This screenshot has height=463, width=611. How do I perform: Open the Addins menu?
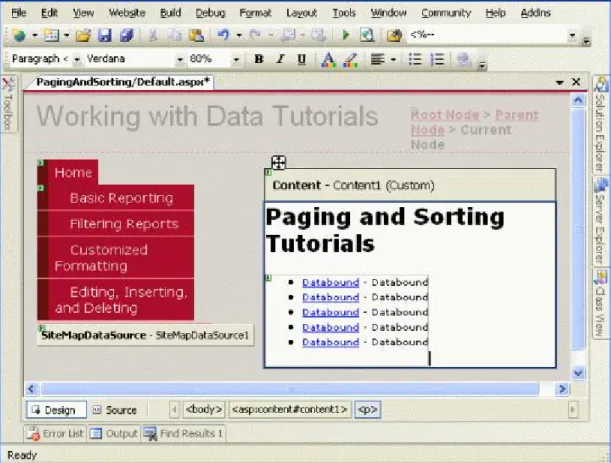[x=536, y=13]
